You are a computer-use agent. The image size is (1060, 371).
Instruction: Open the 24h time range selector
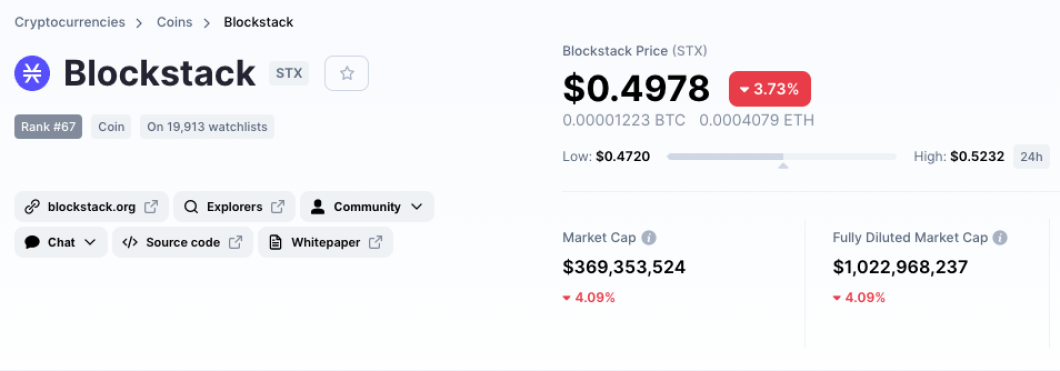[1031, 157]
